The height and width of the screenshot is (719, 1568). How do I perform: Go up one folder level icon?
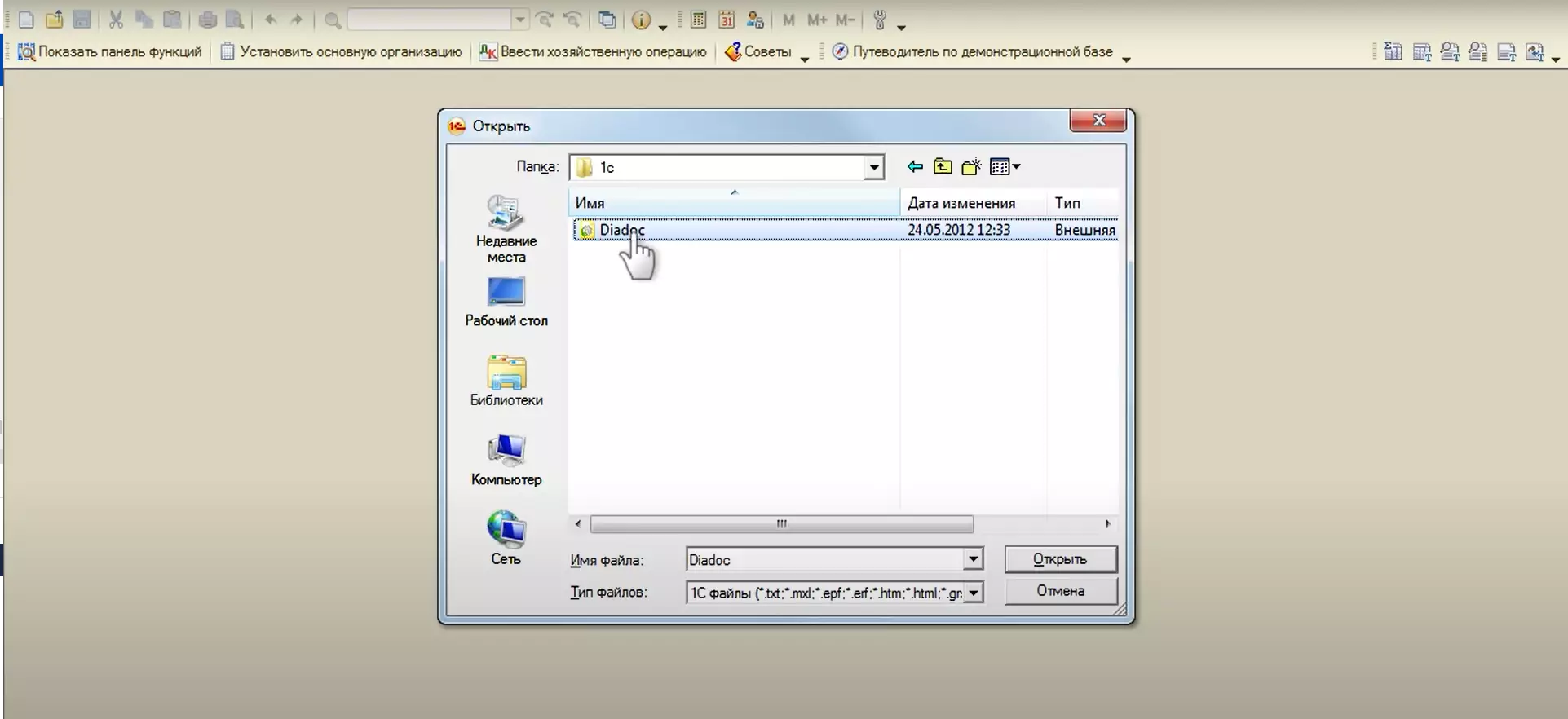[x=943, y=167]
